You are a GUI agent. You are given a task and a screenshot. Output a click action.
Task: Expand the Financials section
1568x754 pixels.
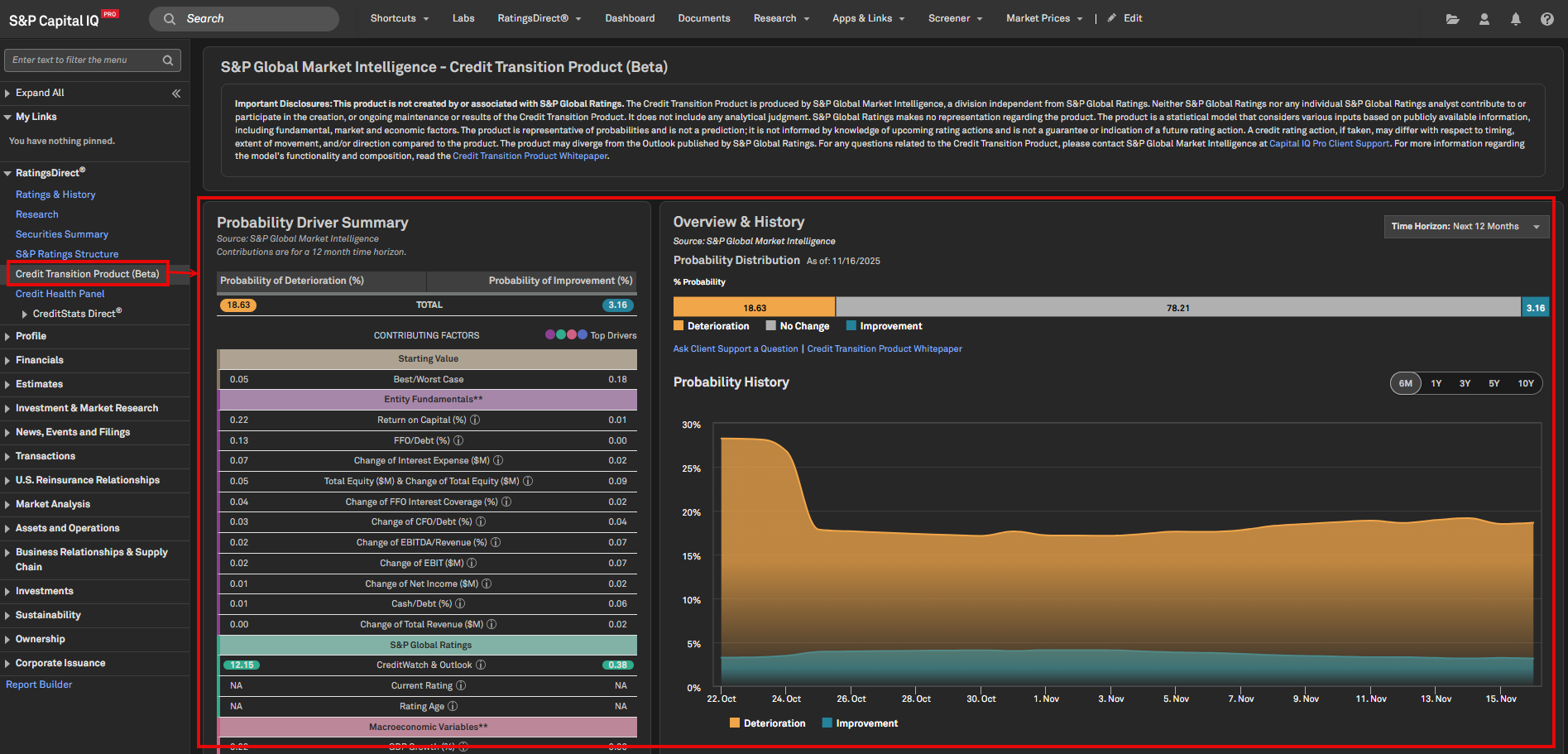click(x=39, y=360)
